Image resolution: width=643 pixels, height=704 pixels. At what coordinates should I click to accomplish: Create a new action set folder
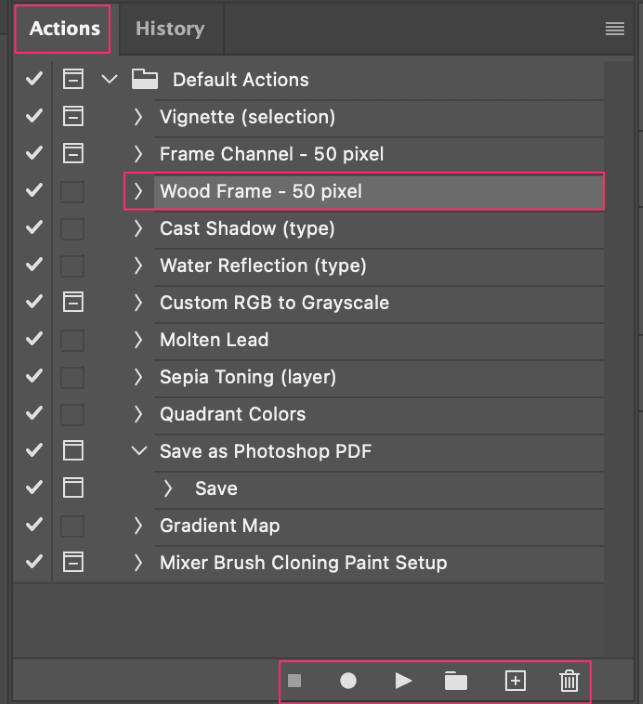pos(456,681)
